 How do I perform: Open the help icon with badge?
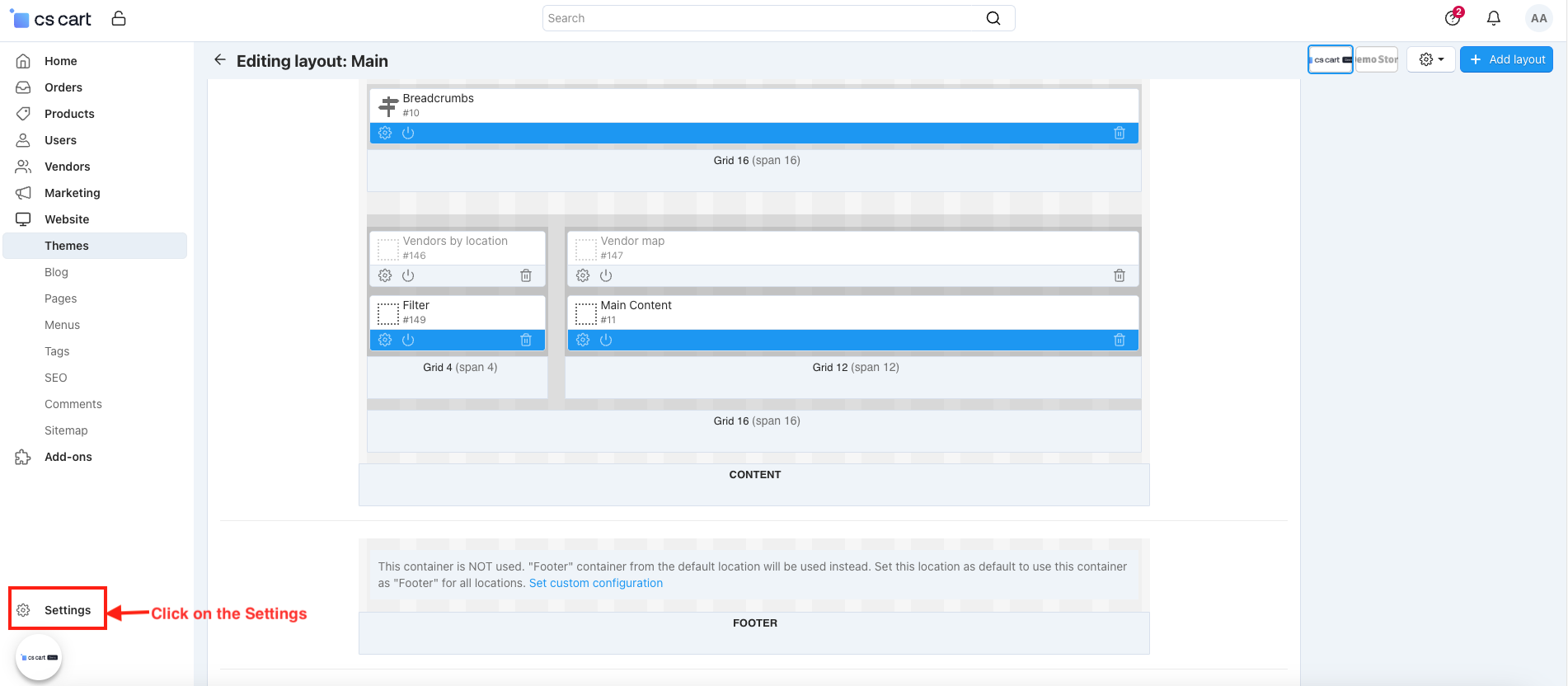(x=1453, y=17)
